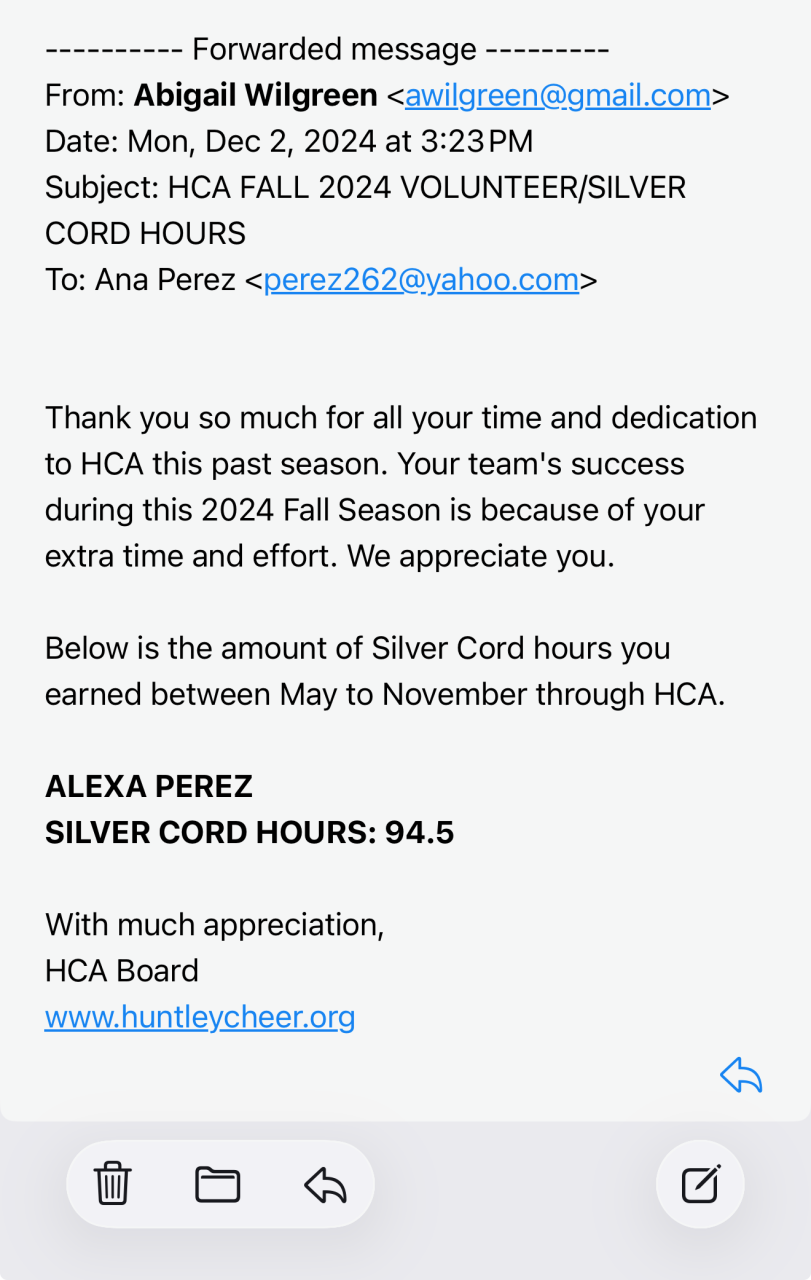Viewport: 811px width, 1280px height.
Task: Tap the 'With much appreciation' sign-off
Action: 214,924
